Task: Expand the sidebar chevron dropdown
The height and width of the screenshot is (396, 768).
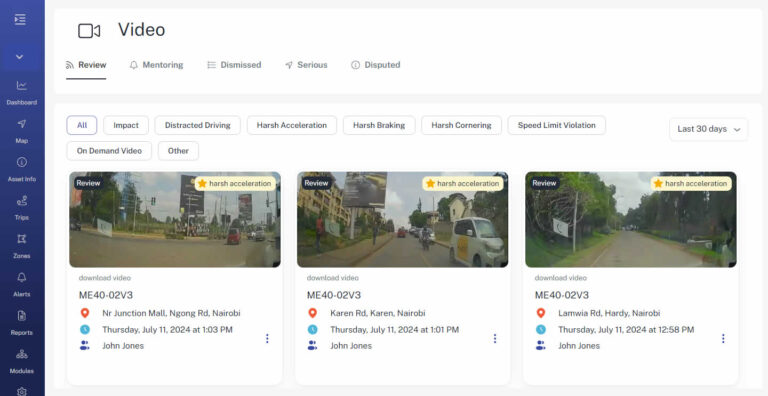Action: tap(20, 57)
